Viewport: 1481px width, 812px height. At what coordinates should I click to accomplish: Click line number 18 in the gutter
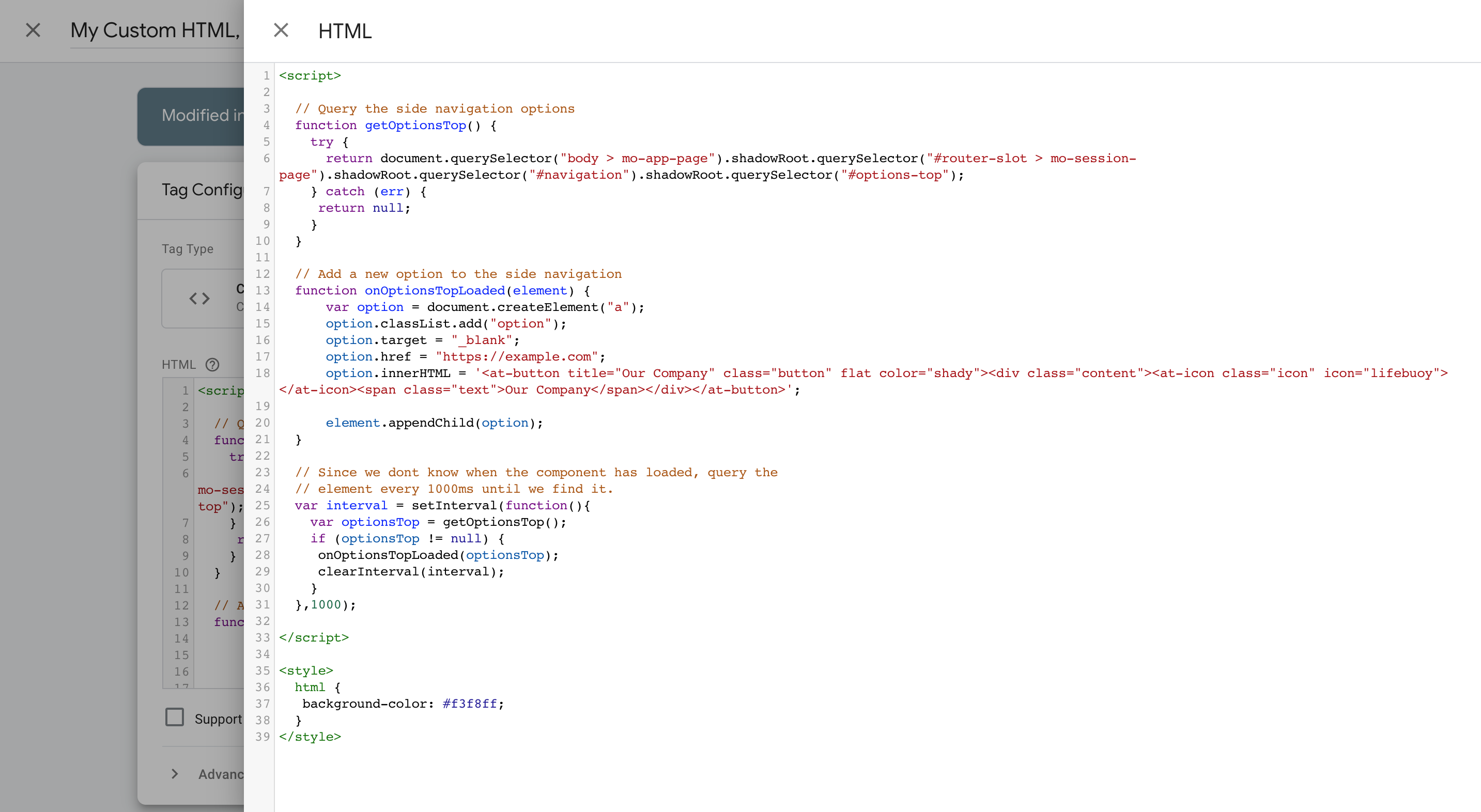[263, 373]
